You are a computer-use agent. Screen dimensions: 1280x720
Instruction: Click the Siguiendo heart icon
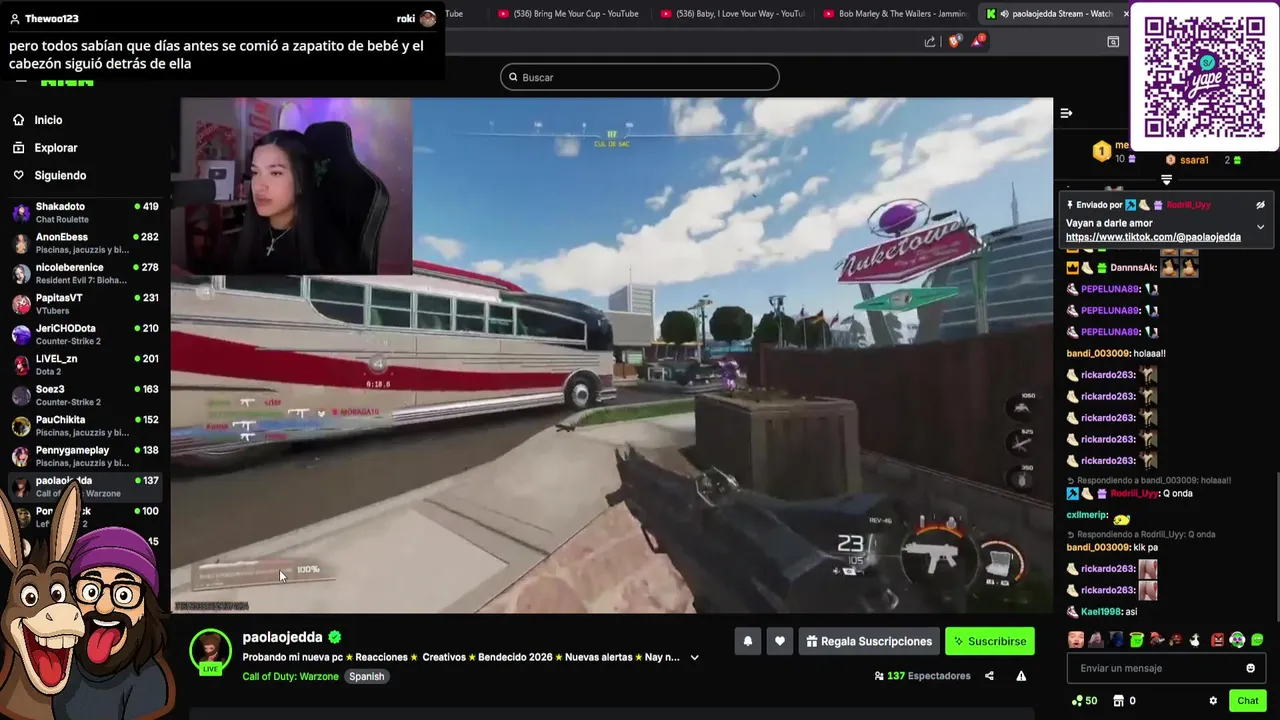pos(18,176)
